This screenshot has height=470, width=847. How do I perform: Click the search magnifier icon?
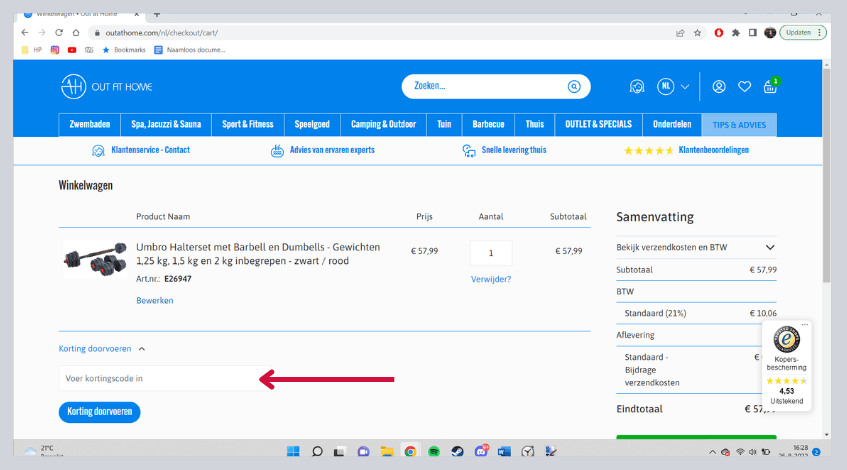(573, 87)
